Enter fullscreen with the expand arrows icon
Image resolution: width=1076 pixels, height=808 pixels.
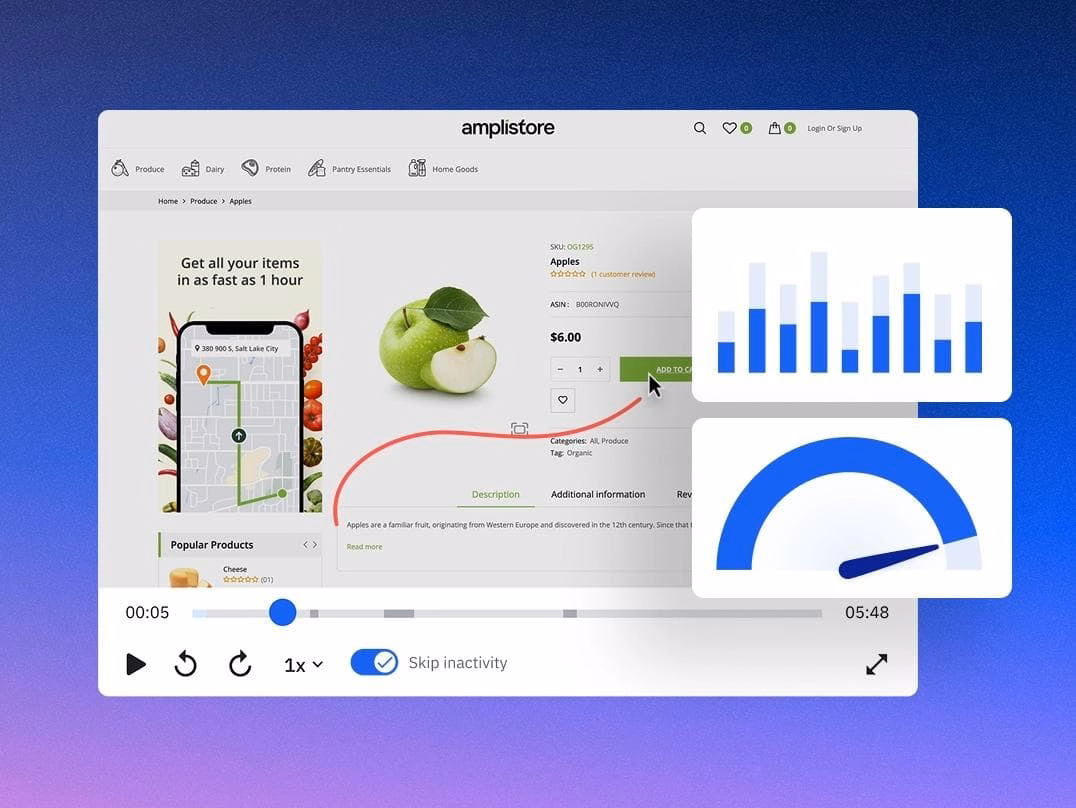click(x=876, y=664)
